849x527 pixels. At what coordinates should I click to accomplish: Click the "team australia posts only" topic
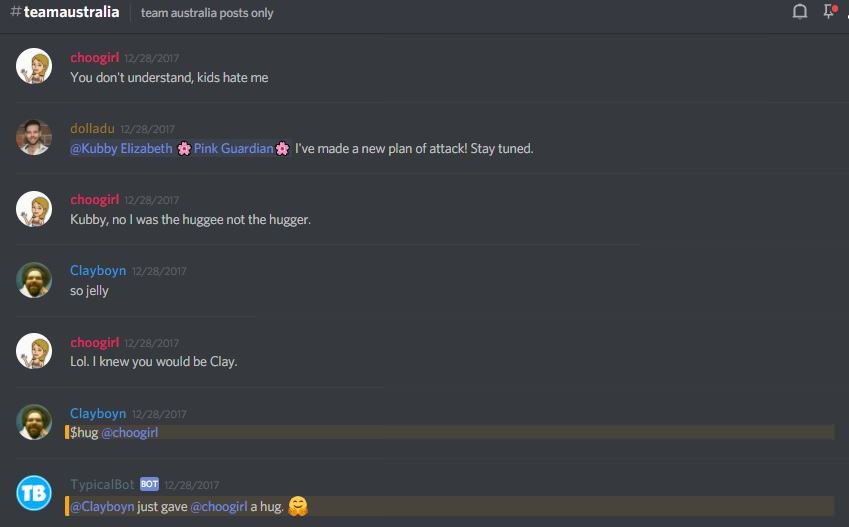point(207,12)
